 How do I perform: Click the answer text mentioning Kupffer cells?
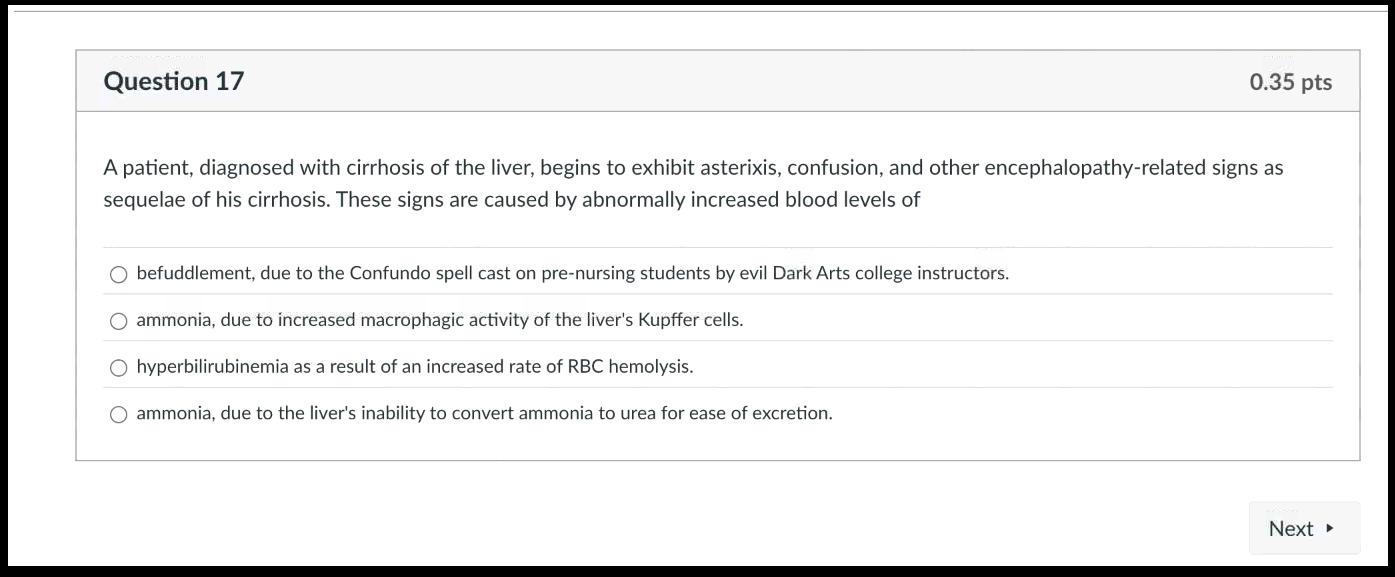[x=439, y=320]
